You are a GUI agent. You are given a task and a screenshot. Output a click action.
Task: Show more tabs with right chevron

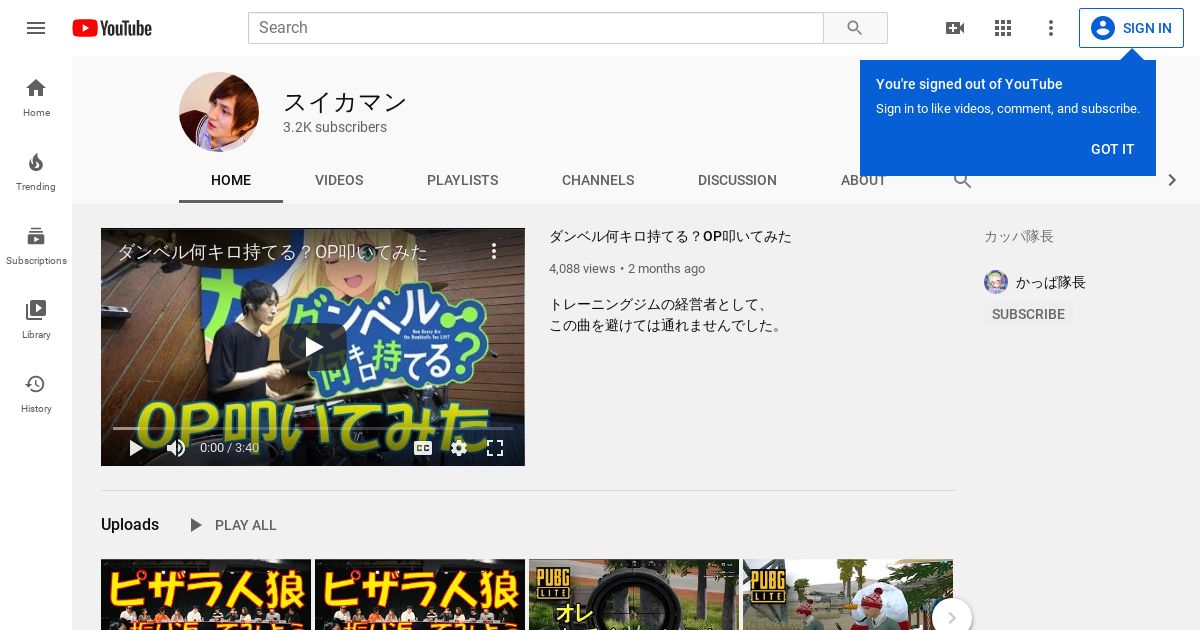tap(1172, 180)
